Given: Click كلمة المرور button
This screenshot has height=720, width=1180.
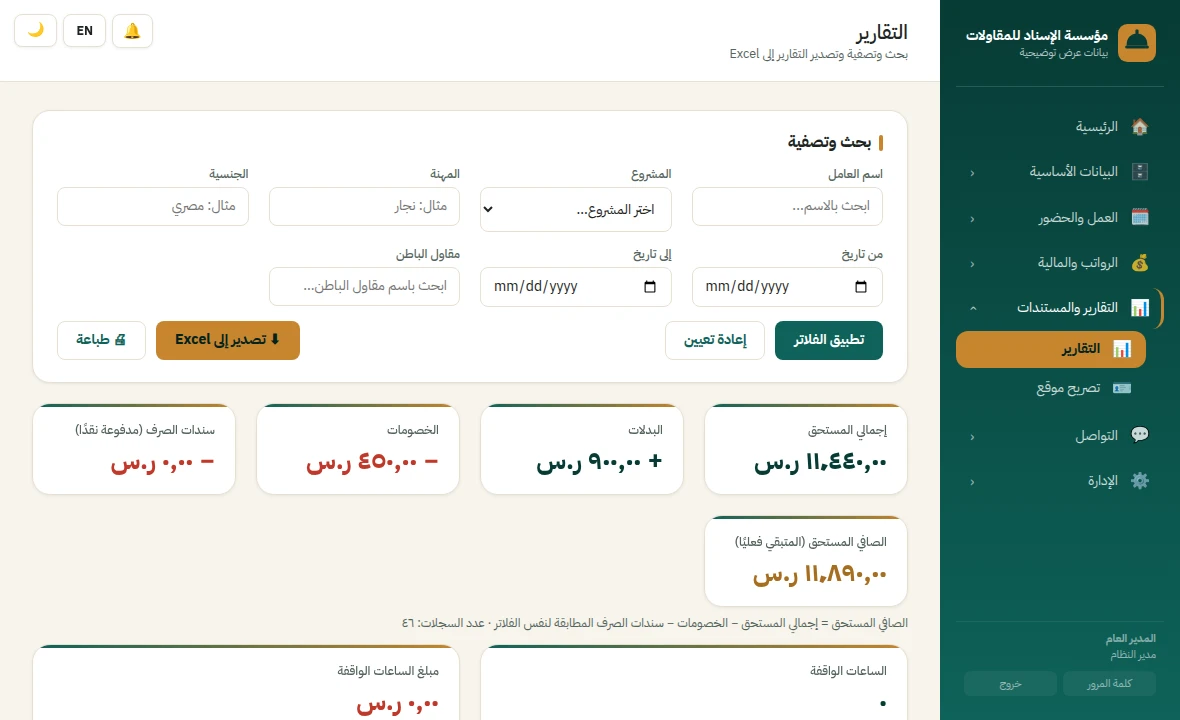Looking at the screenshot, I should click(x=1109, y=683).
